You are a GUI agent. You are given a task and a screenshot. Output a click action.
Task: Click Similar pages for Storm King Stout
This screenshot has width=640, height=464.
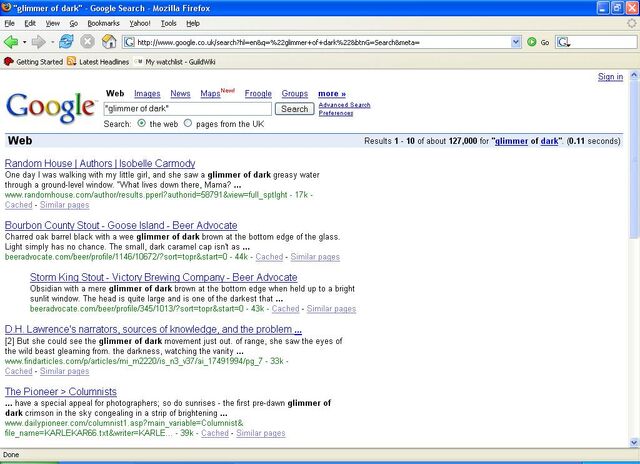pos(331,309)
